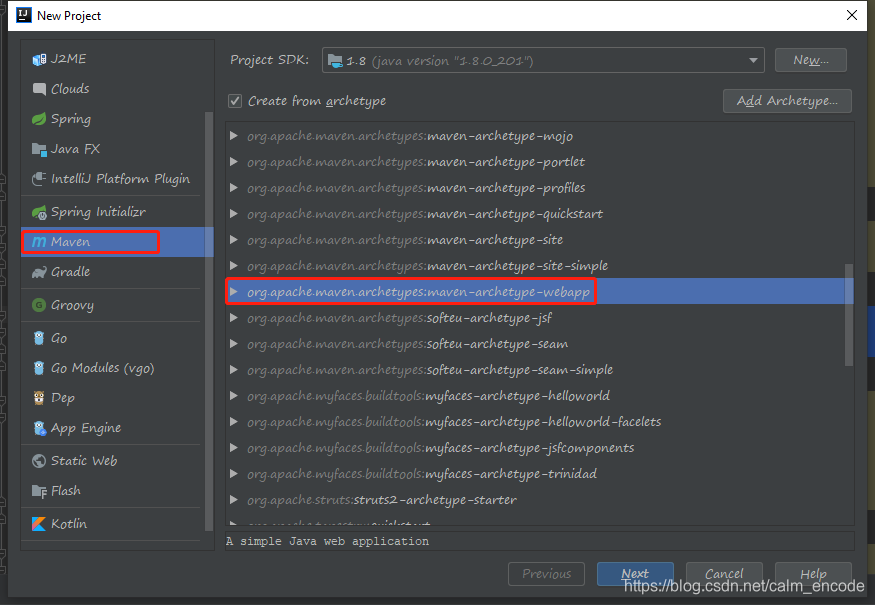Click the Flash folder icon
The height and width of the screenshot is (605, 875).
point(39,491)
